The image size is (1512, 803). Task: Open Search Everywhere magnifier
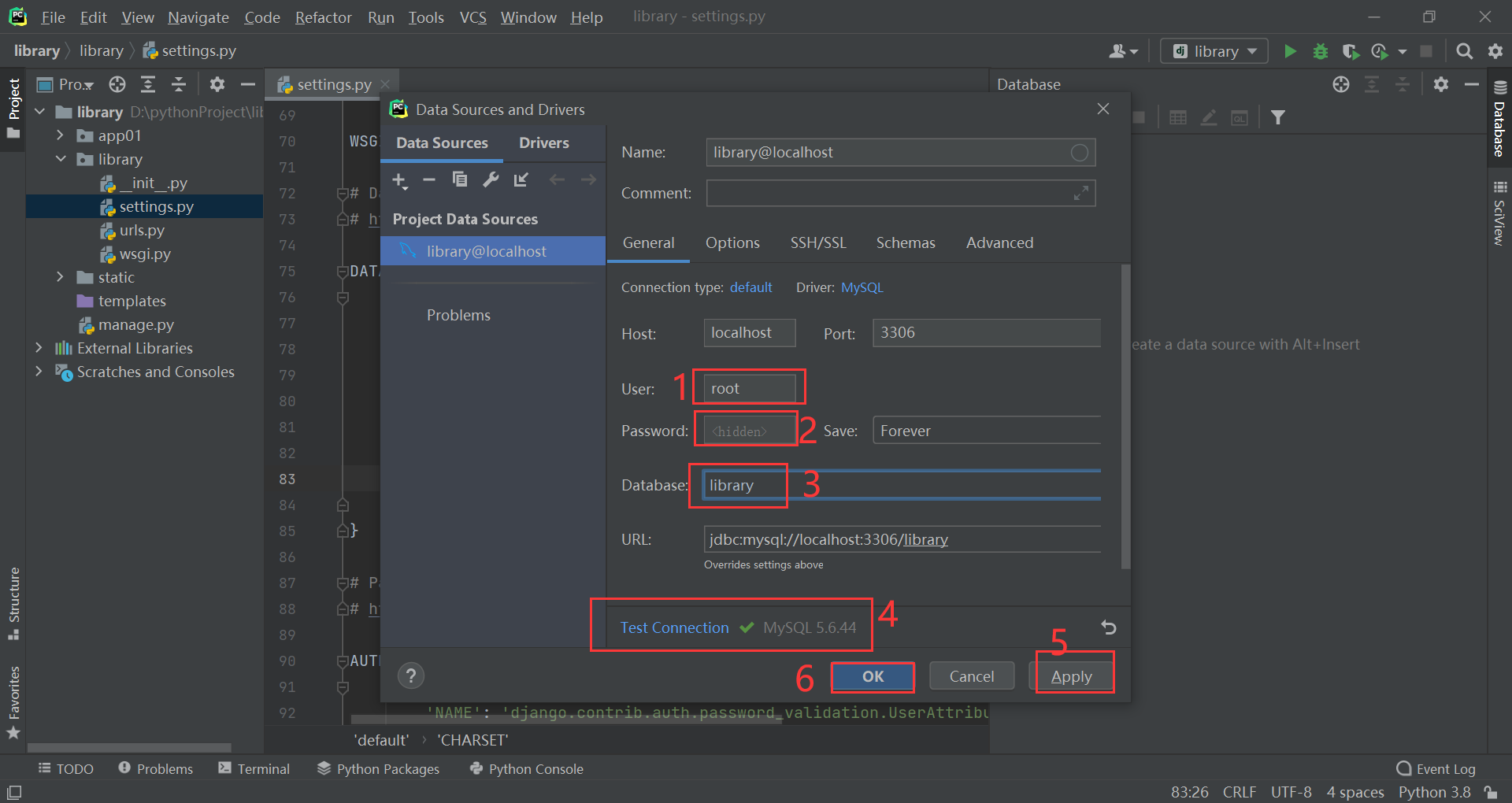1464,51
